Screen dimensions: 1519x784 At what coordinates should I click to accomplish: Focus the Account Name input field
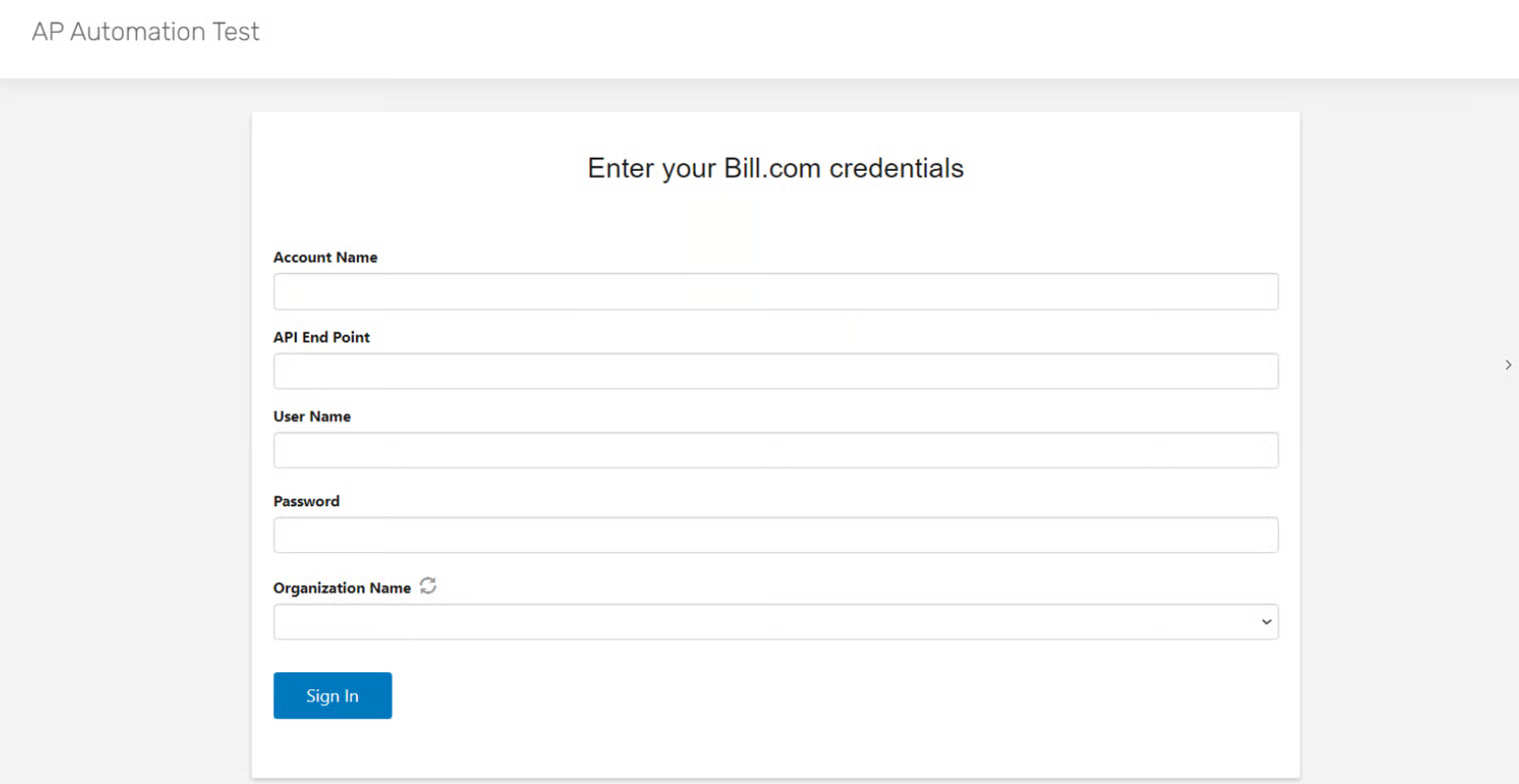tap(774, 292)
